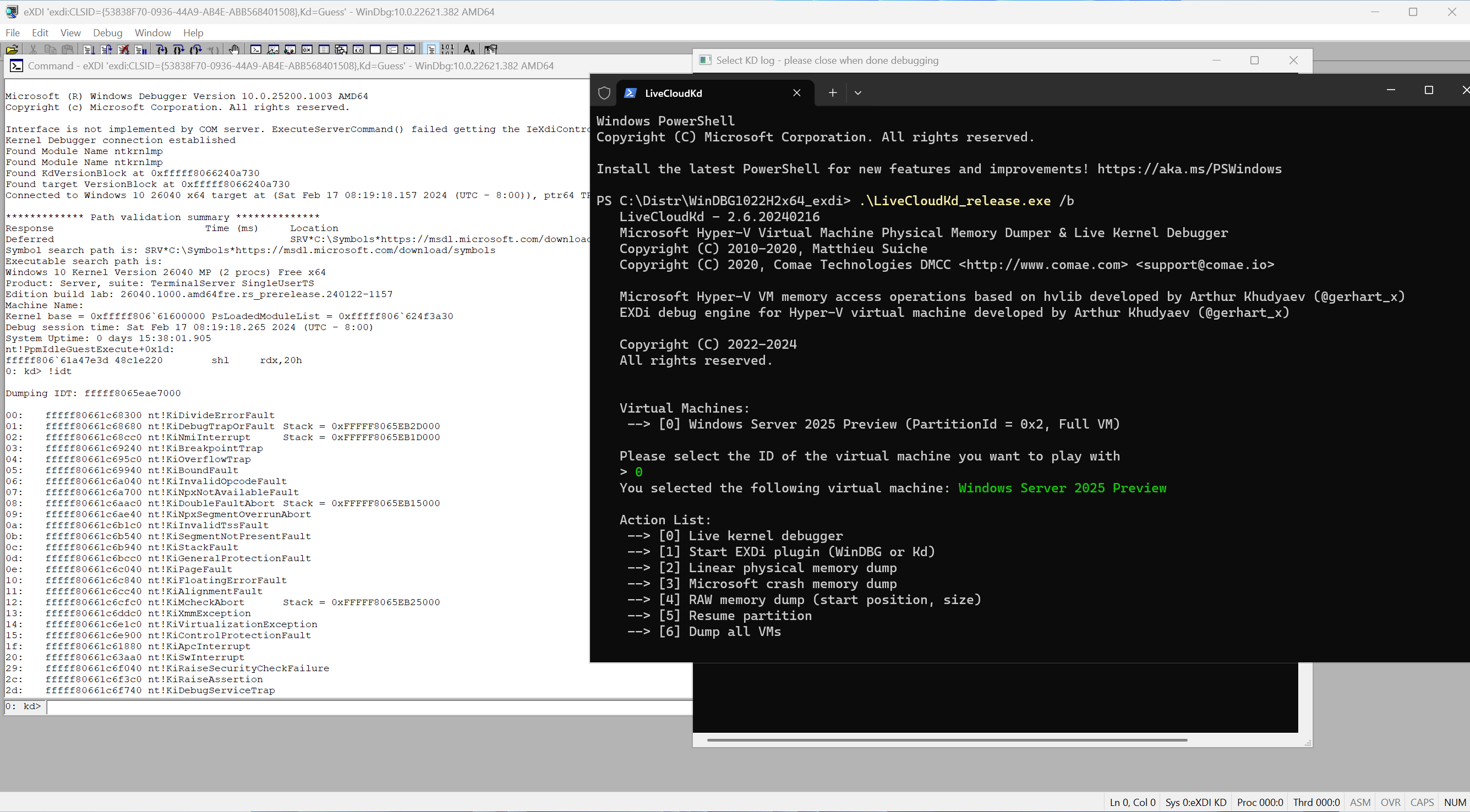Open the Registers window toolbar icon
1470x812 pixels.
(307, 50)
